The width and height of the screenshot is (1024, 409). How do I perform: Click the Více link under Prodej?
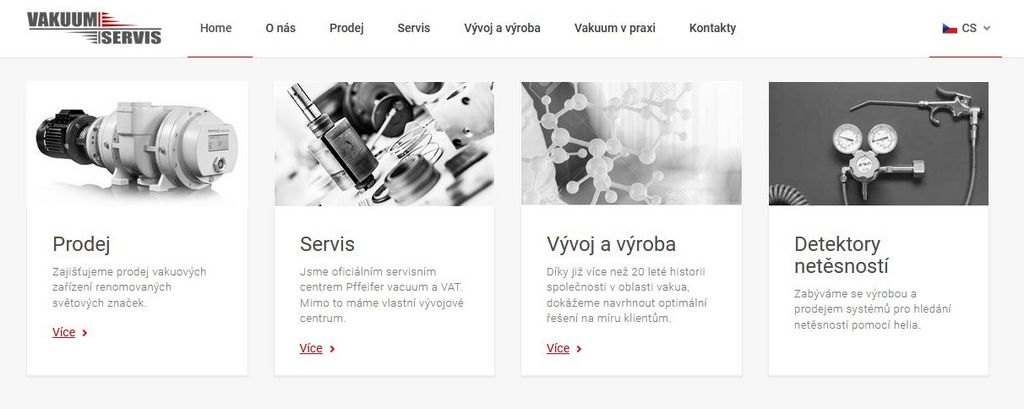click(x=63, y=333)
